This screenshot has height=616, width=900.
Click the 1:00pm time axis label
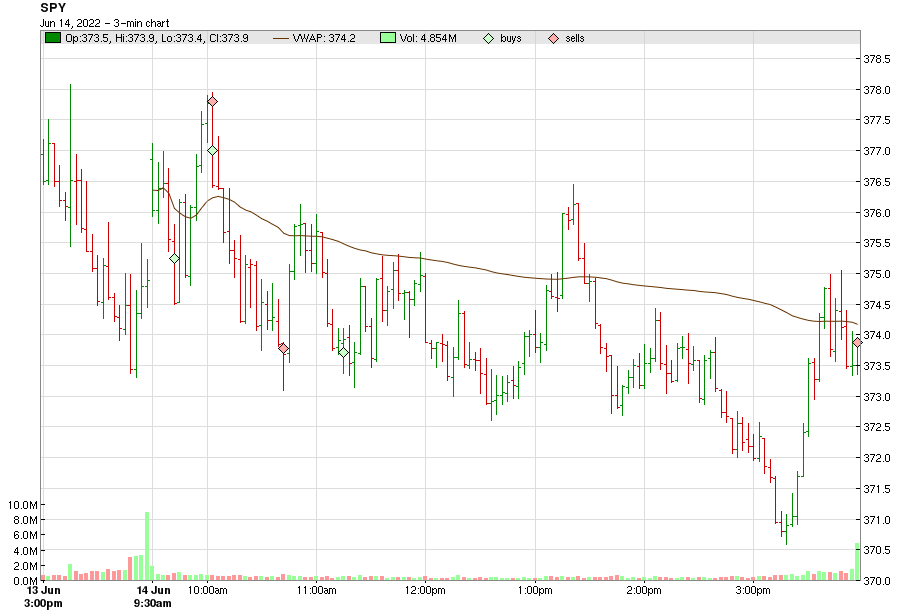click(535, 591)
